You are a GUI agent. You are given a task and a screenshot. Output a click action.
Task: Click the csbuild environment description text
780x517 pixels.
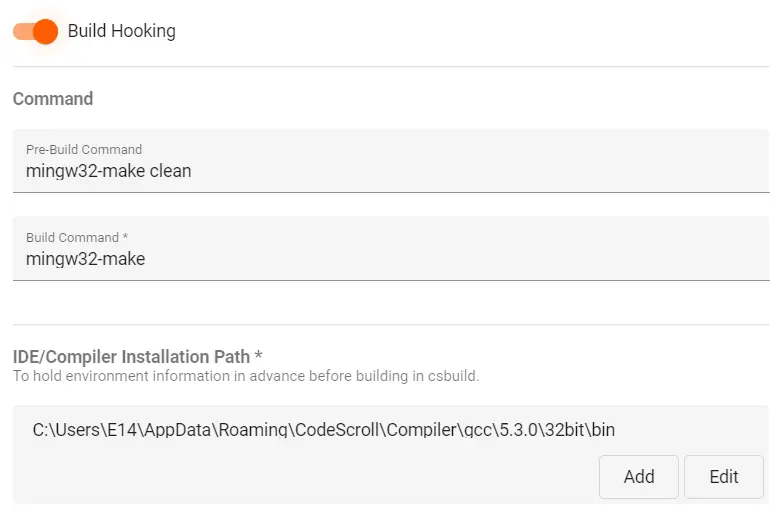[x=245, y=377]
